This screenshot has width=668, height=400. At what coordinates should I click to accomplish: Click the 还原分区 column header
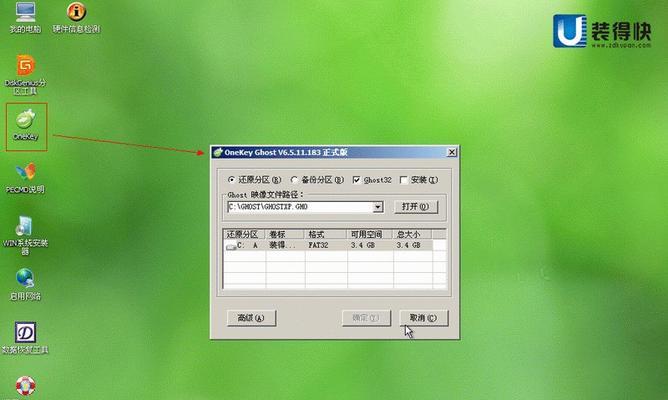244,234
